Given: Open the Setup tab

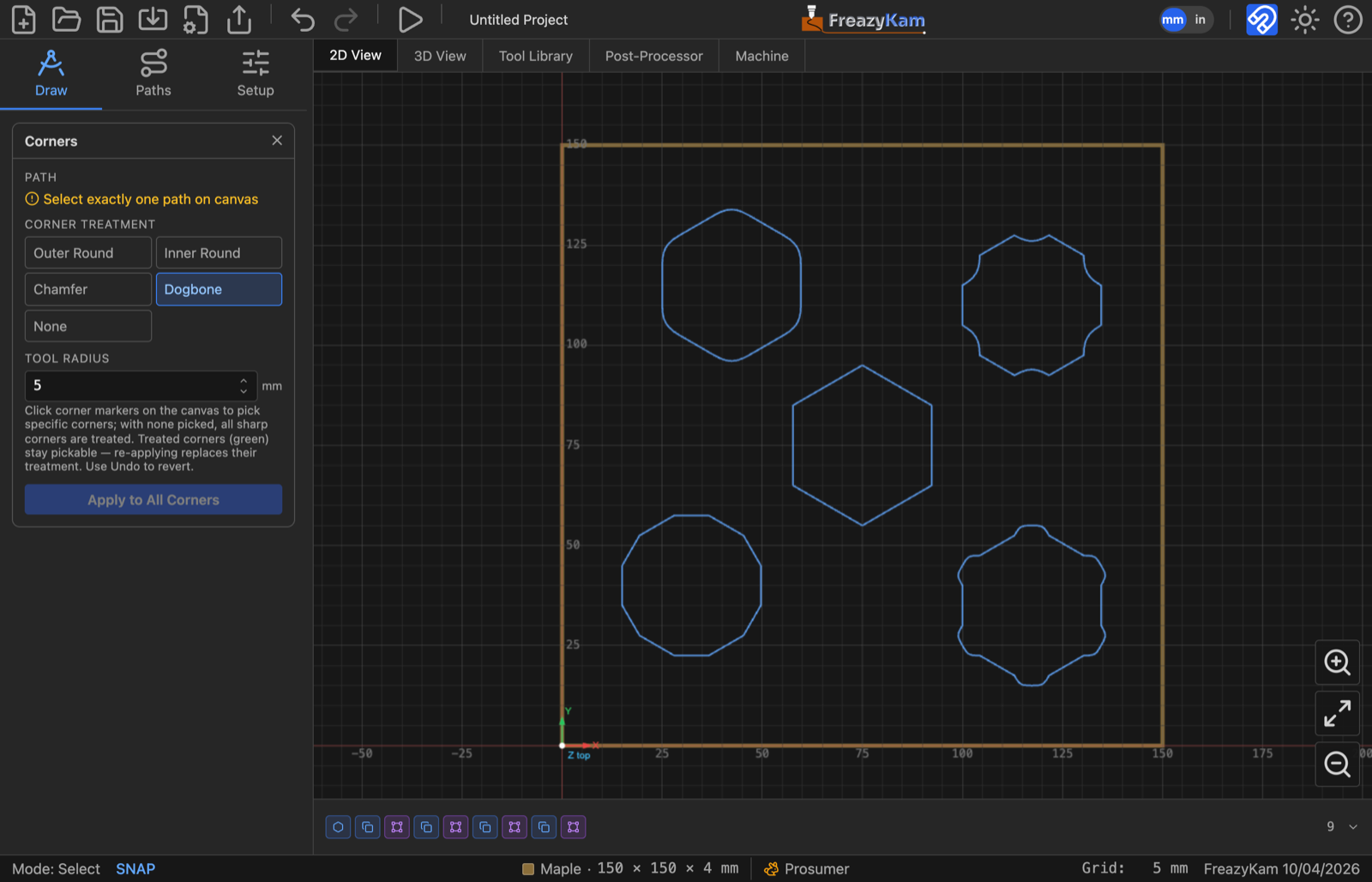Looking at the screenshot, I should point(256,74).
